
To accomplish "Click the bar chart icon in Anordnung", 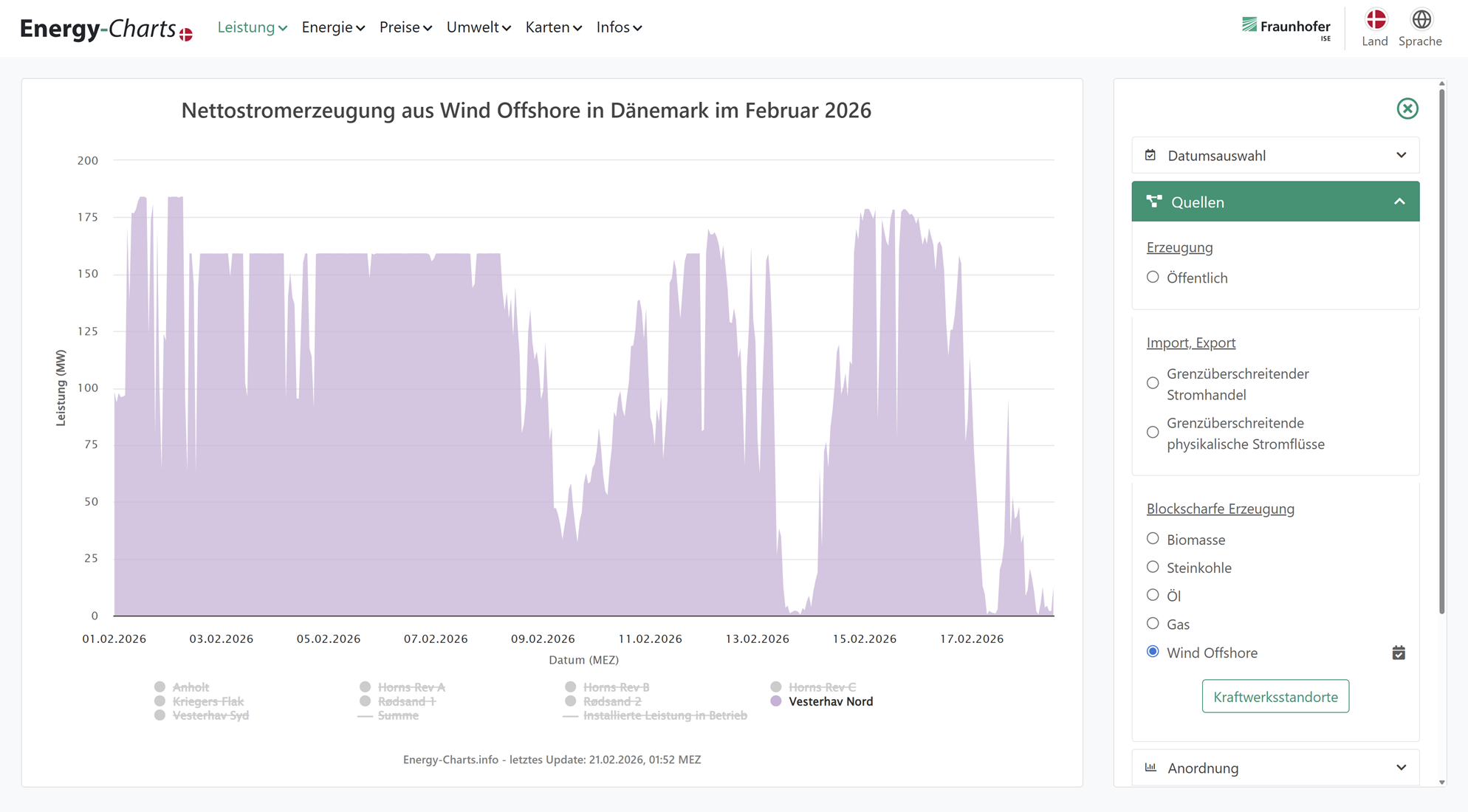I will [x=1150, y=768].
